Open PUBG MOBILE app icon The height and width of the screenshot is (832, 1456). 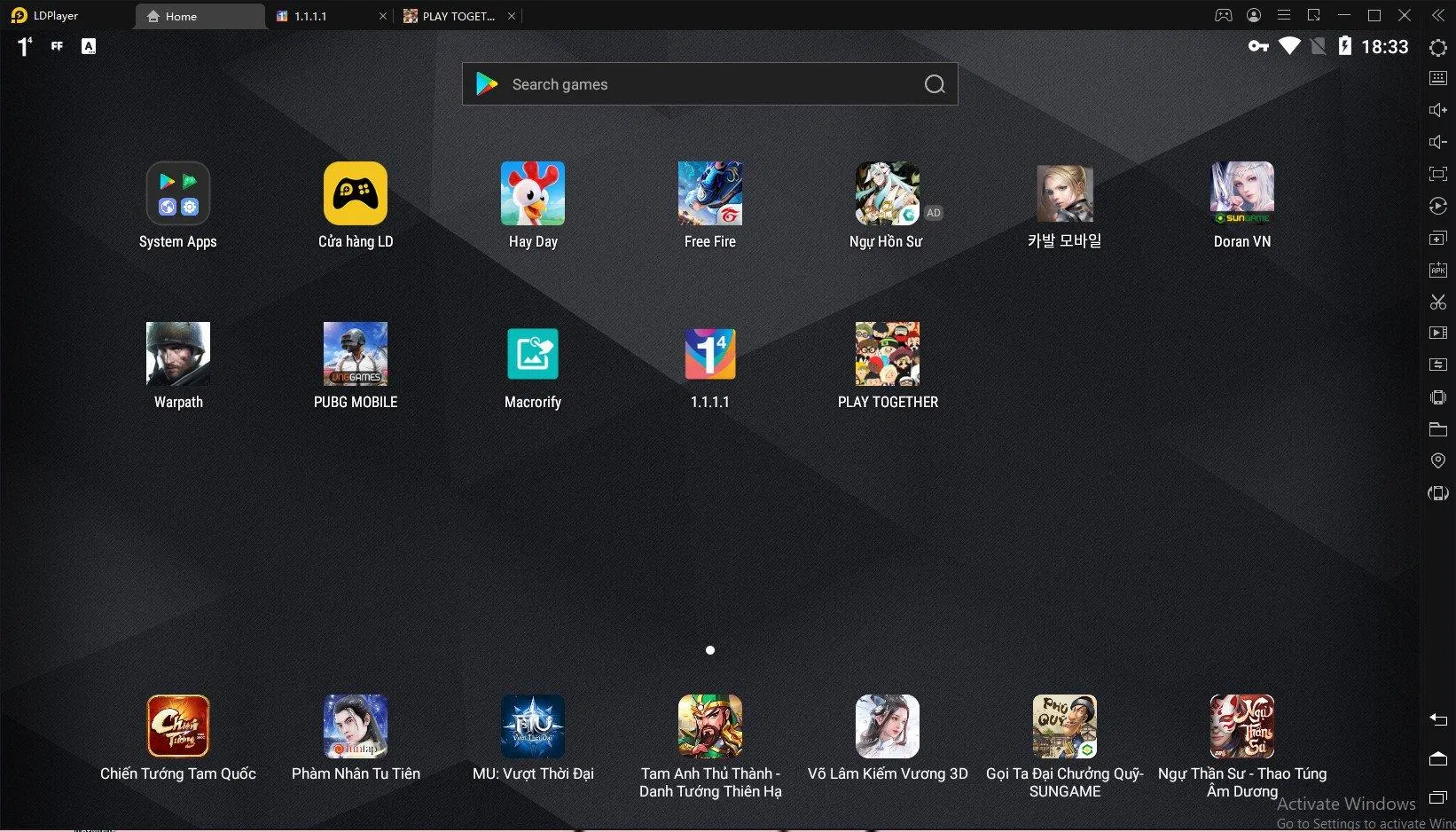point(355,355)
